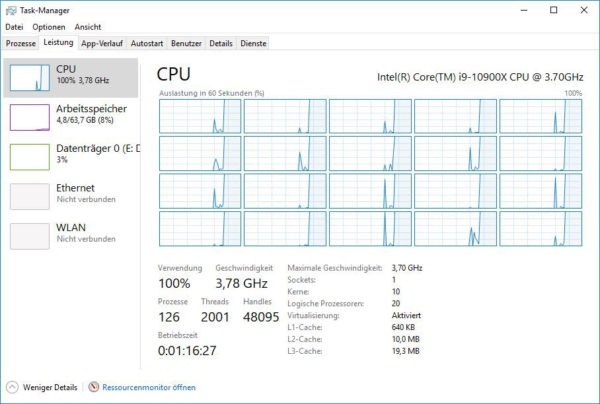
Task: Open the Dienste tab
Action: [x=253, y=44]
